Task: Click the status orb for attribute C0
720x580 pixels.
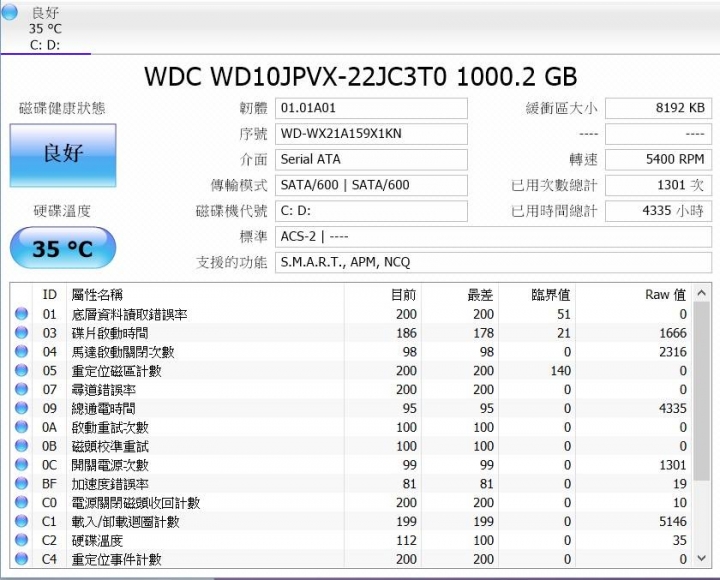Action: click(x=21, y=502)
